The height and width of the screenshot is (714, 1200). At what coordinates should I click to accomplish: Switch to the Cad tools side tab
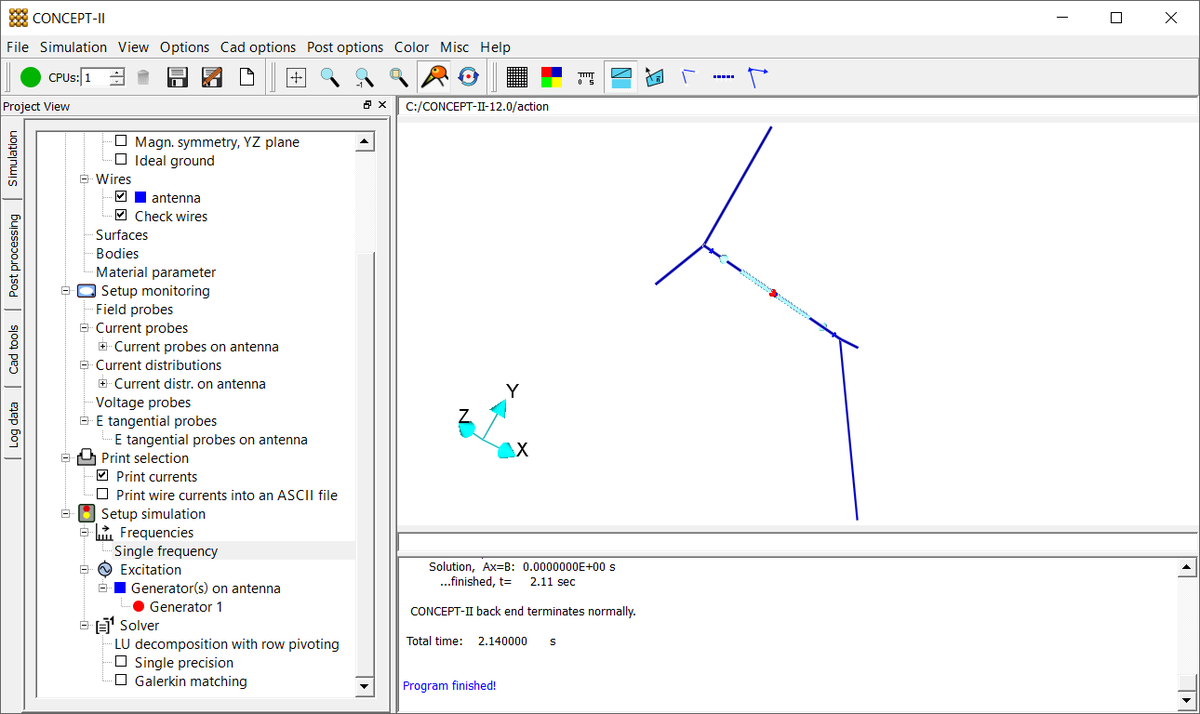pos(13,350)
